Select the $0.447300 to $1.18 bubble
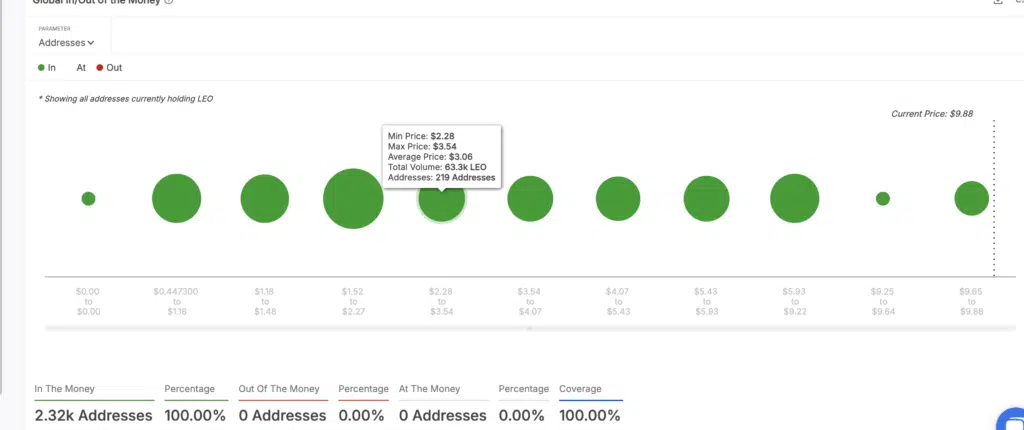 pyautogui.click(x=176, y=199)
